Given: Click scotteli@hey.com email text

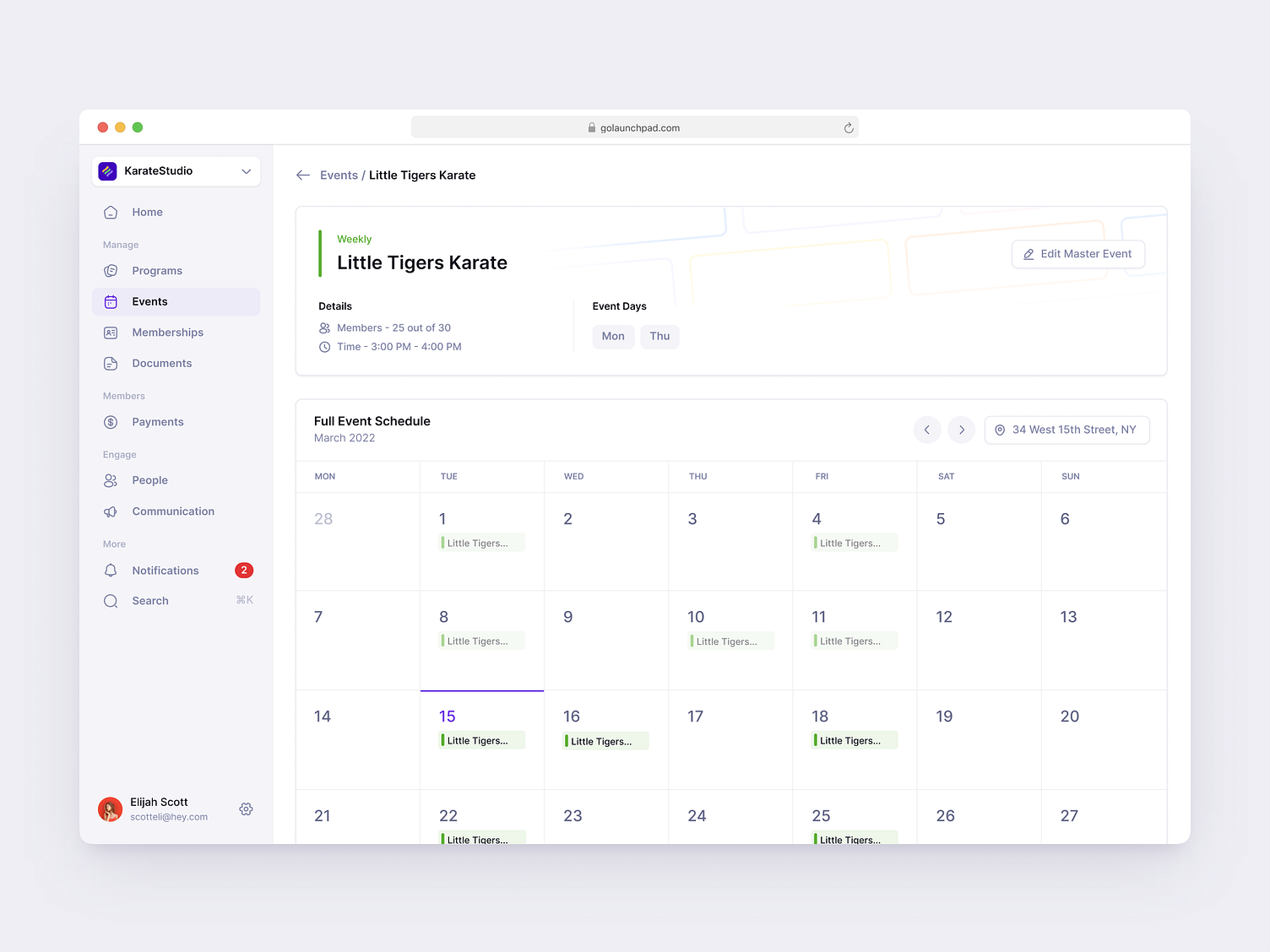Looking at the screenshot, I should [x=169, y=817].
